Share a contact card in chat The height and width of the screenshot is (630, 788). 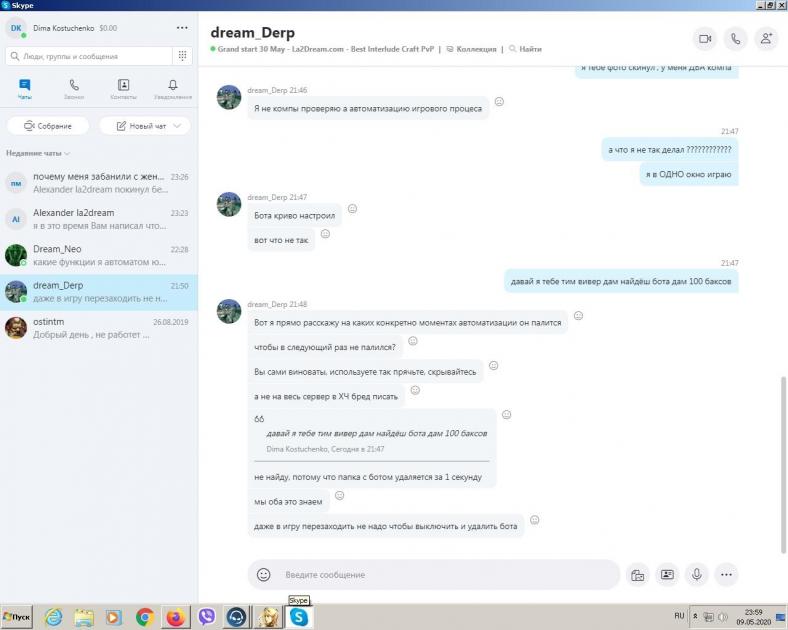[667, 575]
